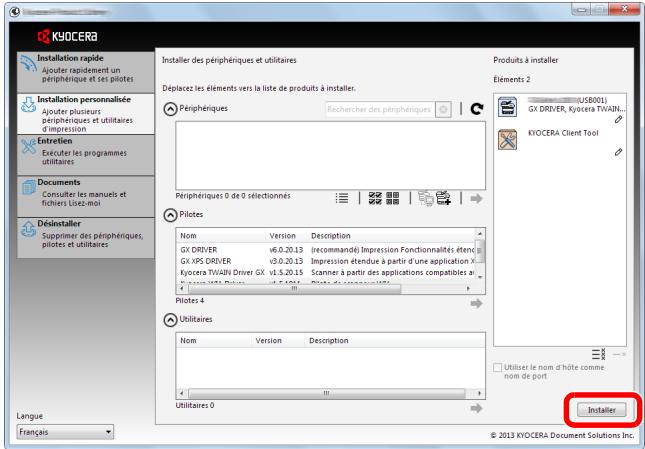Open the Entretien maintenance tab
The height and width of the screenshot is (449, 645).
point(86,155)
